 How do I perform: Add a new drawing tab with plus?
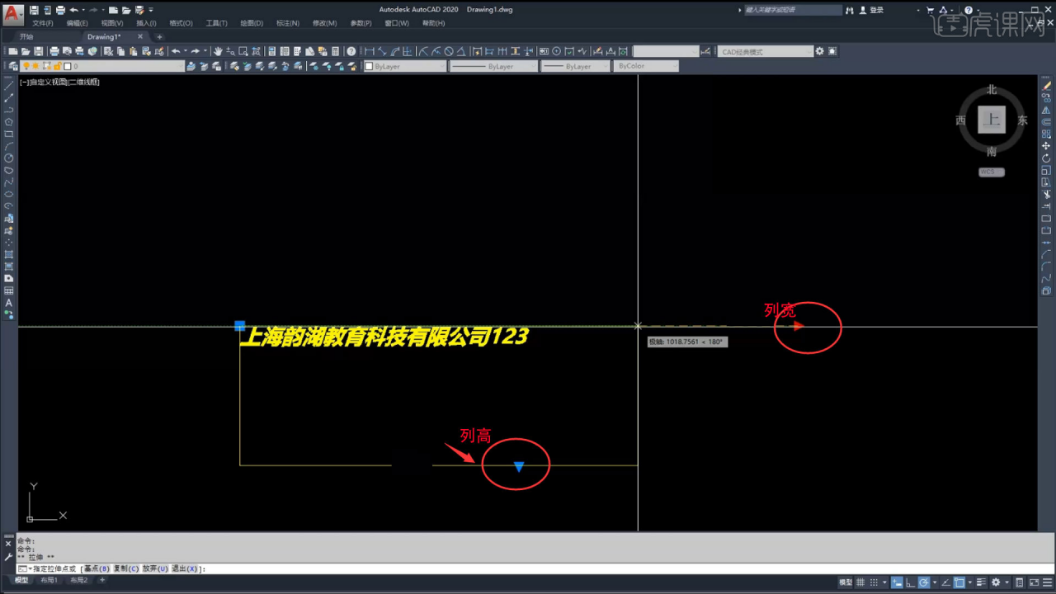[x=160, y=36]
